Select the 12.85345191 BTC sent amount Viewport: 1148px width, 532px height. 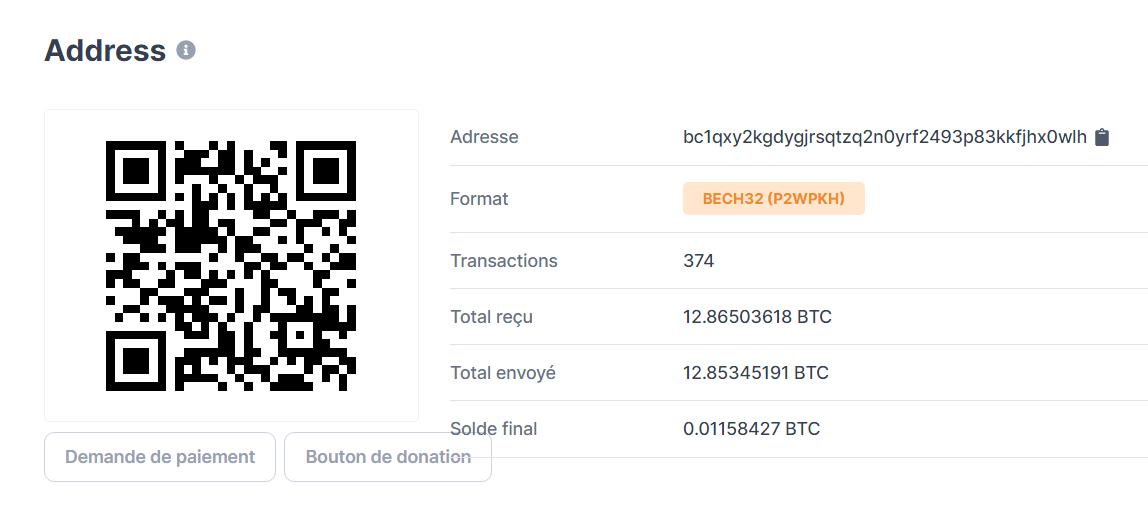(755, 373)
